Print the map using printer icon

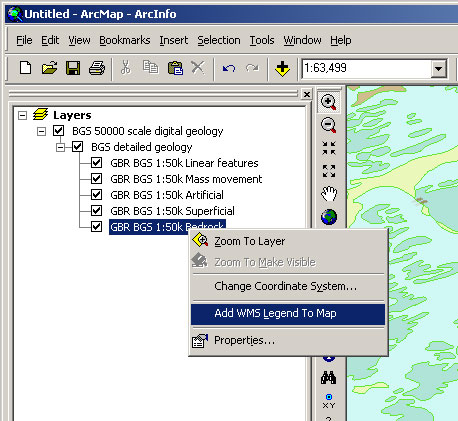pyautogui.click(x=97, y=68)
